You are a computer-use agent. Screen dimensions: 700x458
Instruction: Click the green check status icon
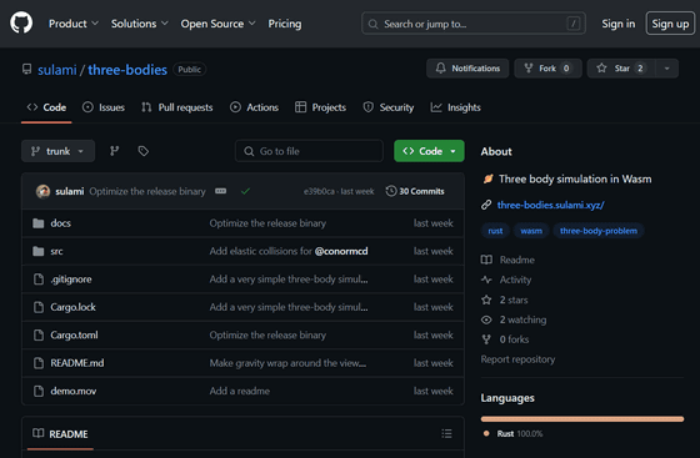tap(245, 192)
